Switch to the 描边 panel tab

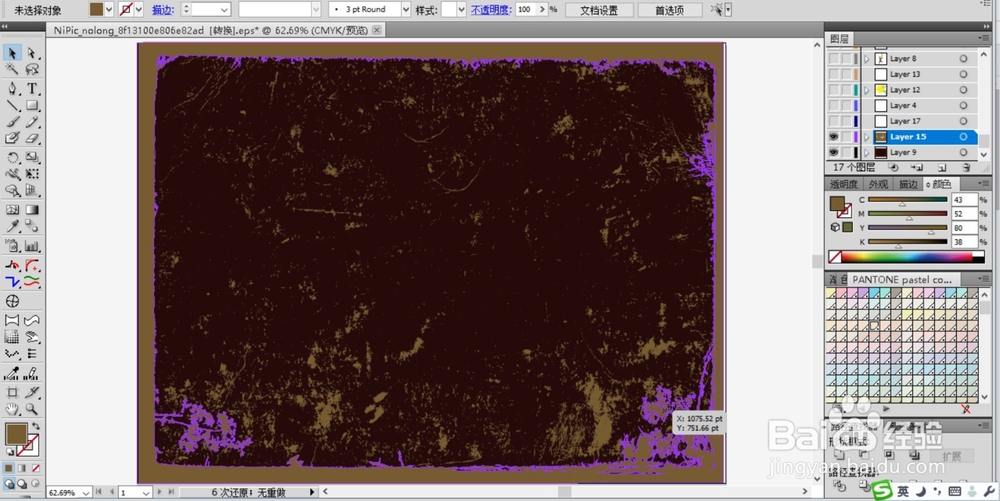click(x=908, y=184)
